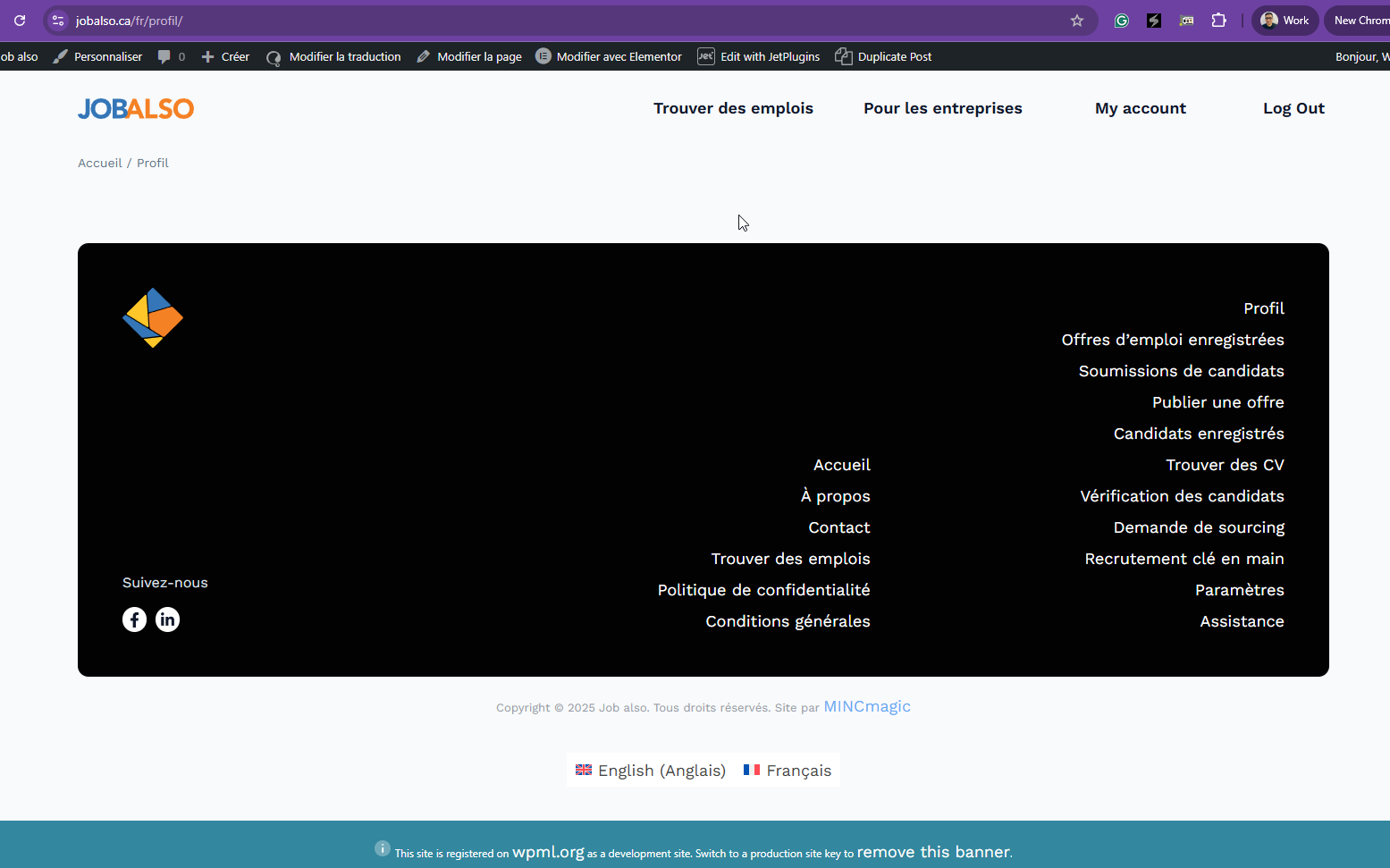
Task: Click the JOBALSO header logo
Action: pos(136,108)
